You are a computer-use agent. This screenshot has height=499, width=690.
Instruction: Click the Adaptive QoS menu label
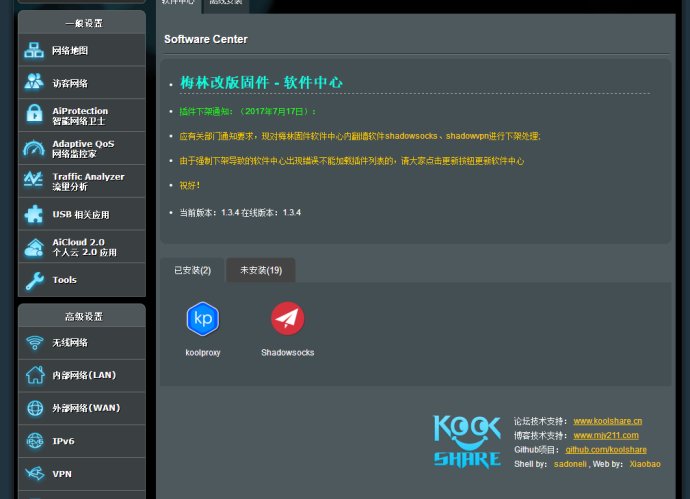83,149
